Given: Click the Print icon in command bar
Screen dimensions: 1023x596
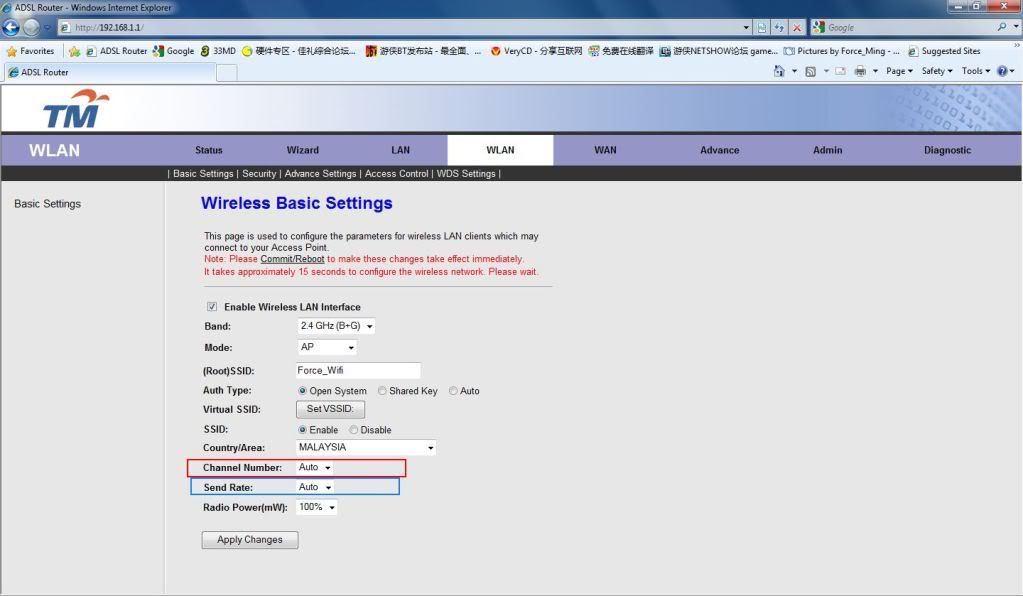Looking at the screenshot, I should point(860,71).
